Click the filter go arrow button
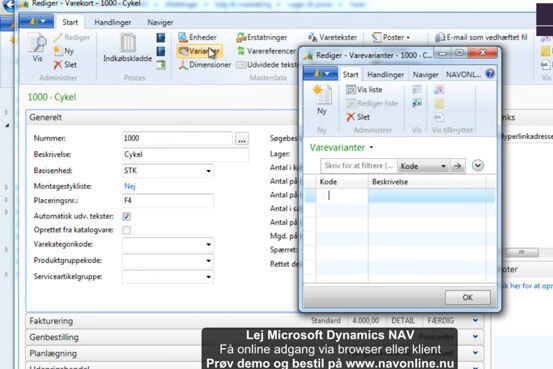This screenshot has width=553, height=369. tap(457, 166)
